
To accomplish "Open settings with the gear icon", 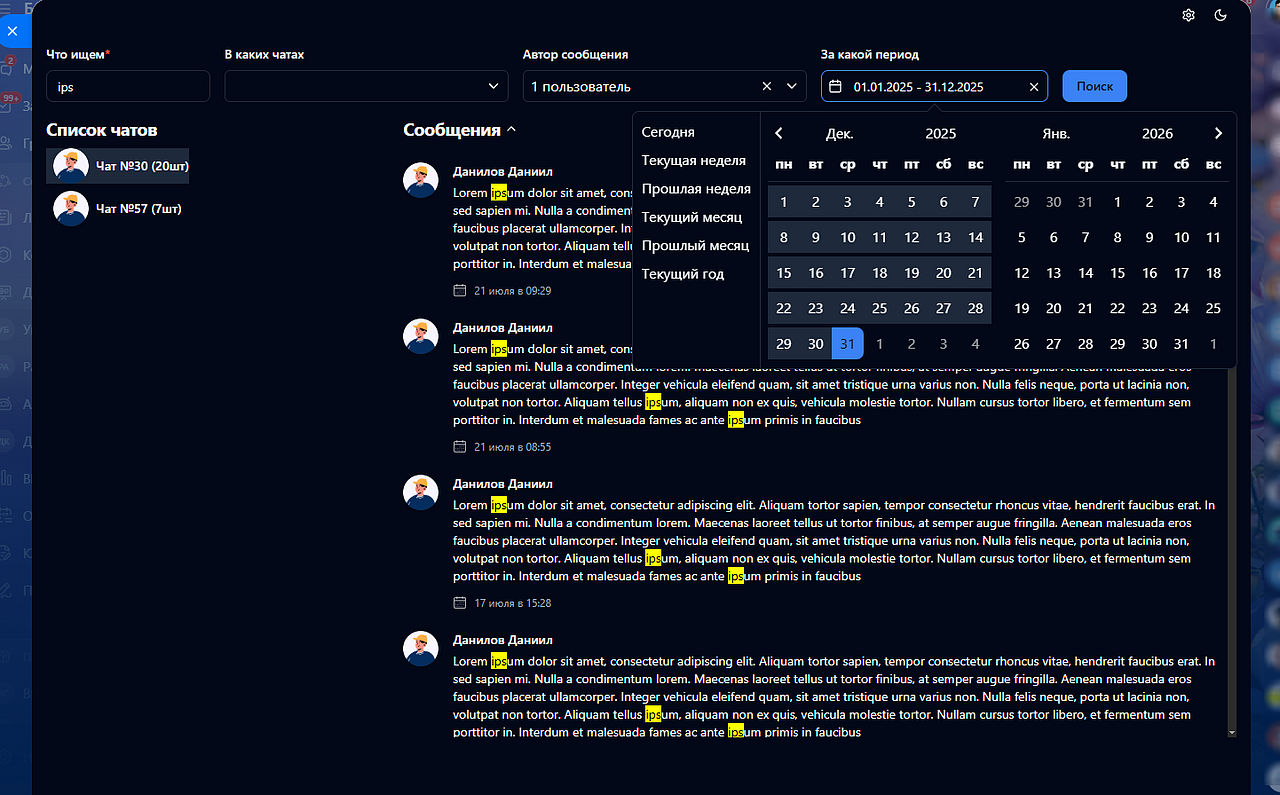I will [x=1188, y=15].
